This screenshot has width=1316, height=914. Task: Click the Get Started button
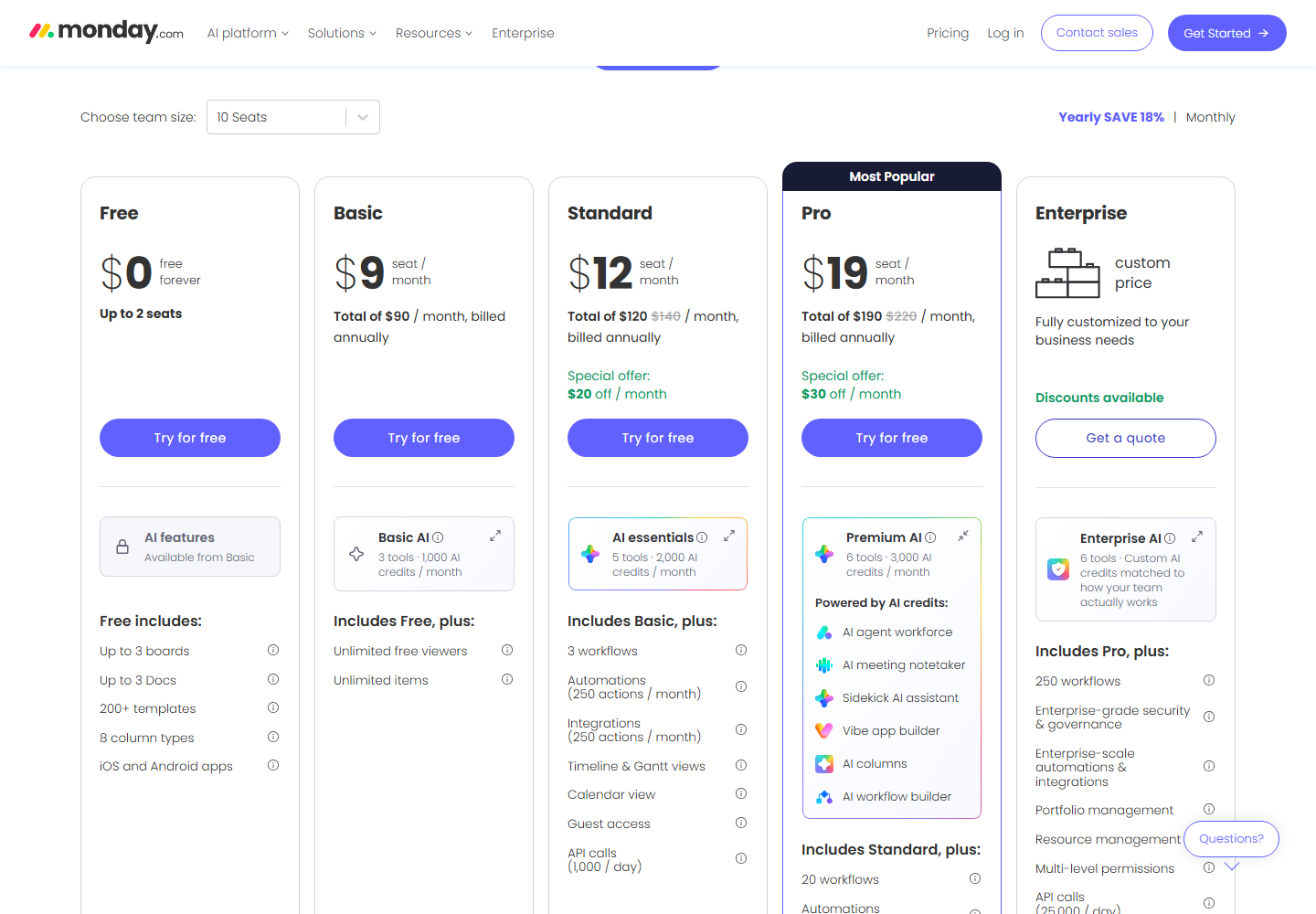pyautogui.click(x=1226, y=33)
